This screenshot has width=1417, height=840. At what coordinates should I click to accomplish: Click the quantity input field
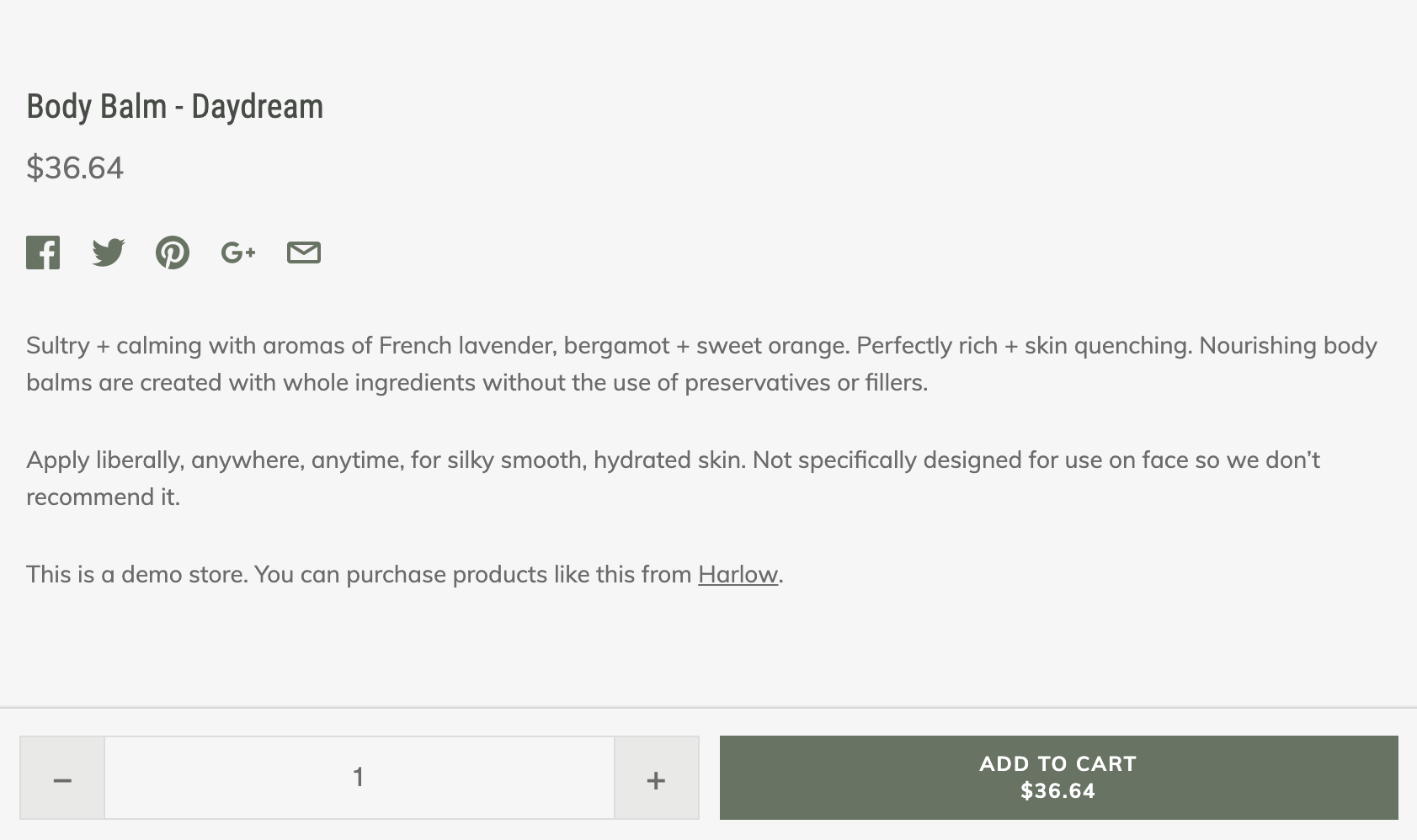[360, 778]
